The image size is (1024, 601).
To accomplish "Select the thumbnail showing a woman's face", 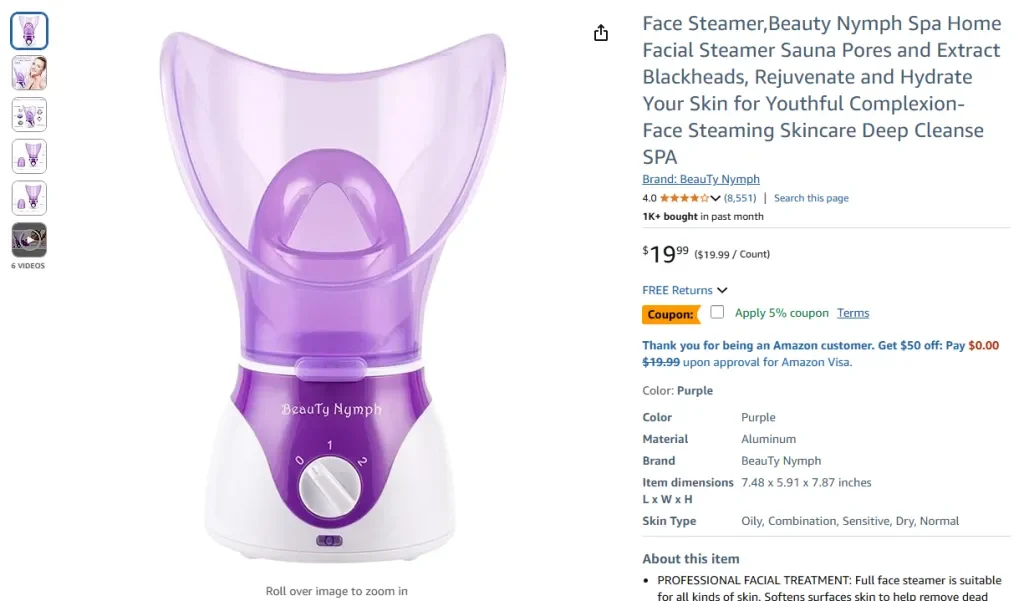I will [29, 72].
